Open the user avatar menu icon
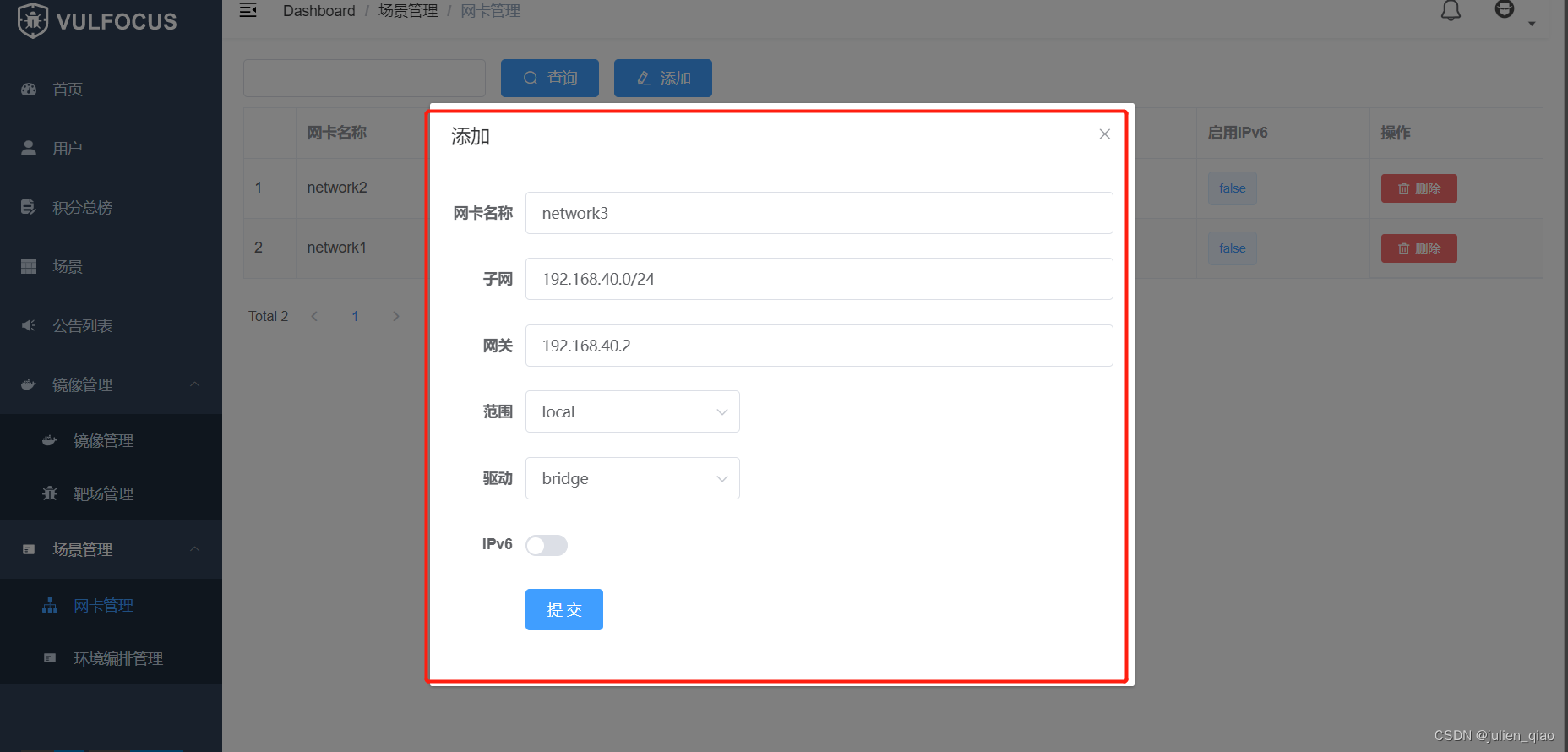 tap(1505, 9)
